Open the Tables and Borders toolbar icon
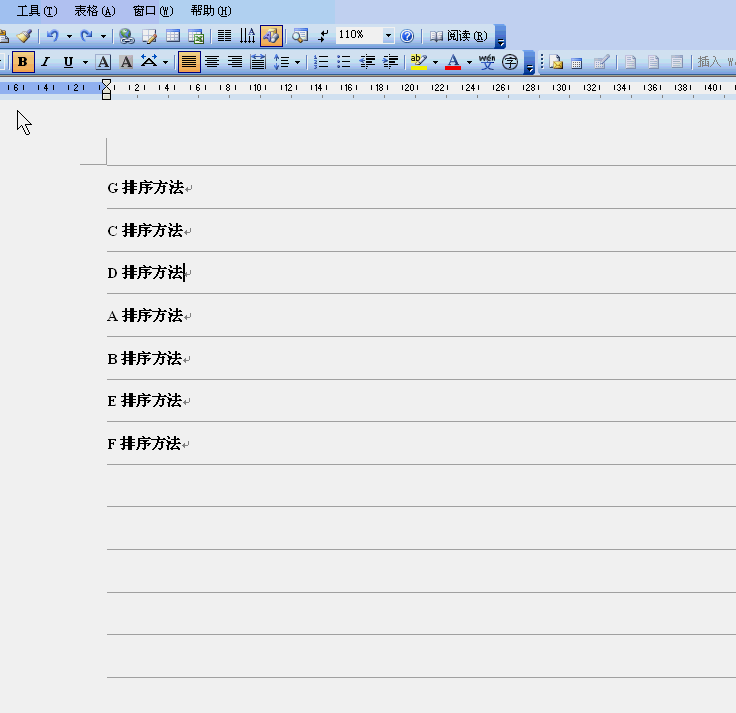This screenshot has width=736, height=713. 150,36
